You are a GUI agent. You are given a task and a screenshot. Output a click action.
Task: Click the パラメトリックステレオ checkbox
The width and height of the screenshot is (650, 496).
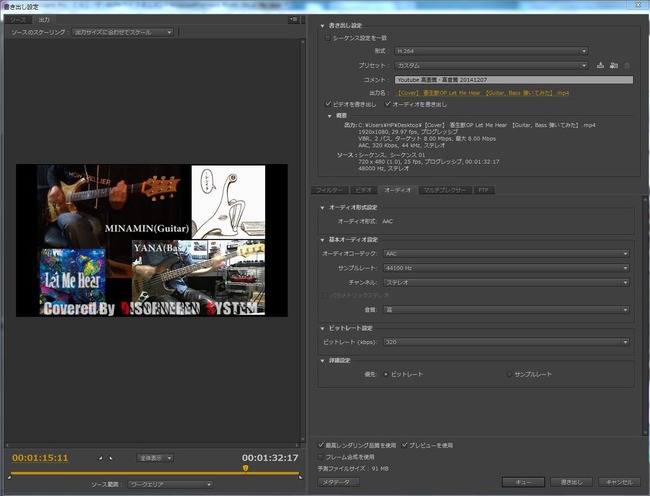tap(325, 295)
